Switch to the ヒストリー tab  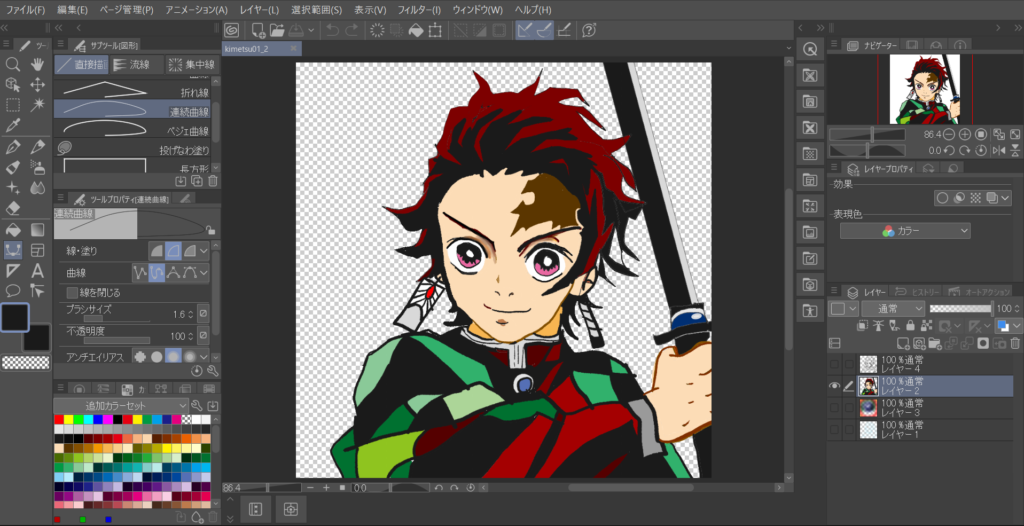click(917, 291)
